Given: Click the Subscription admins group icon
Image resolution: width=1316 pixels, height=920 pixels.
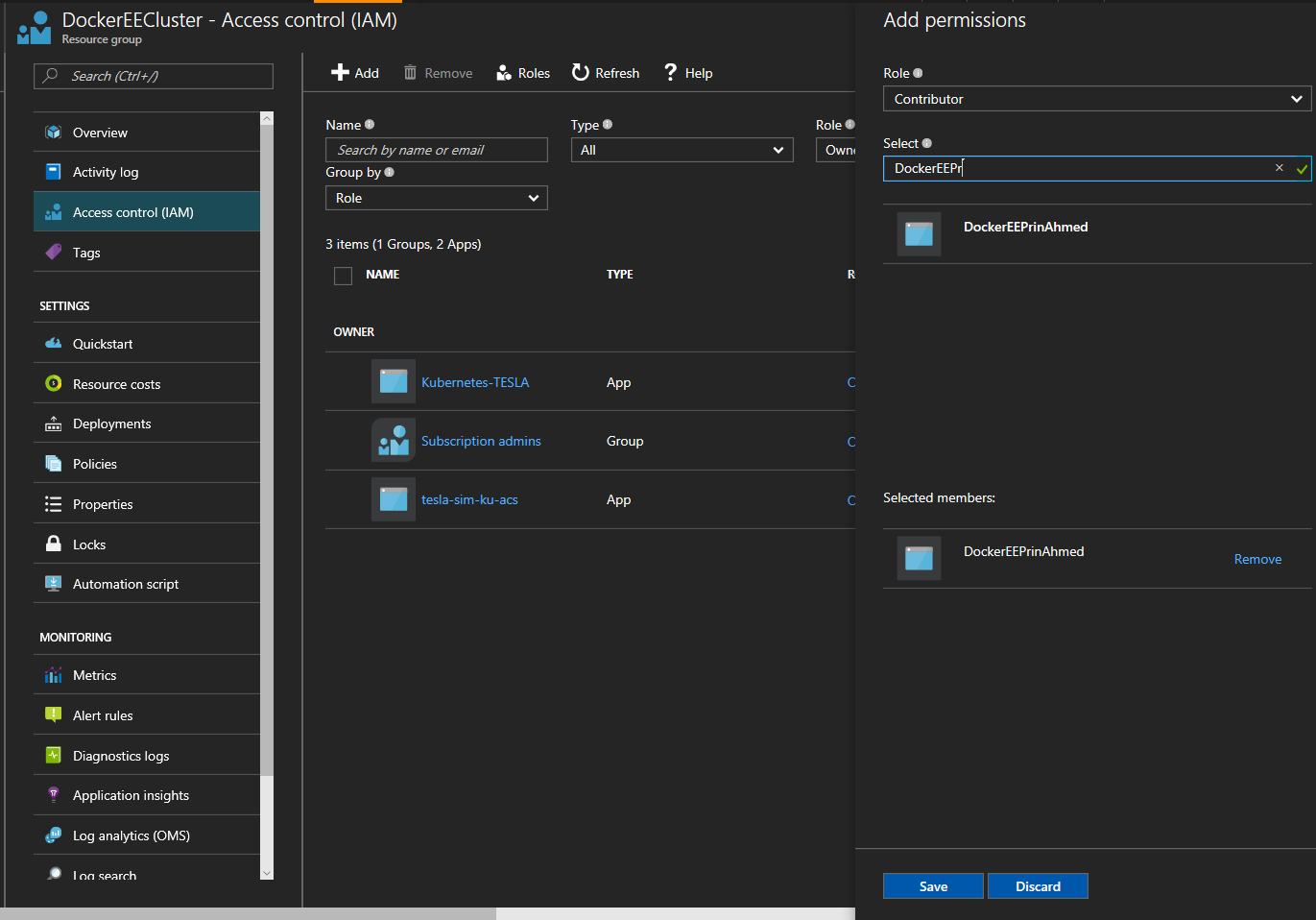Looking at the screenshot, I should [x=394, y=440].
